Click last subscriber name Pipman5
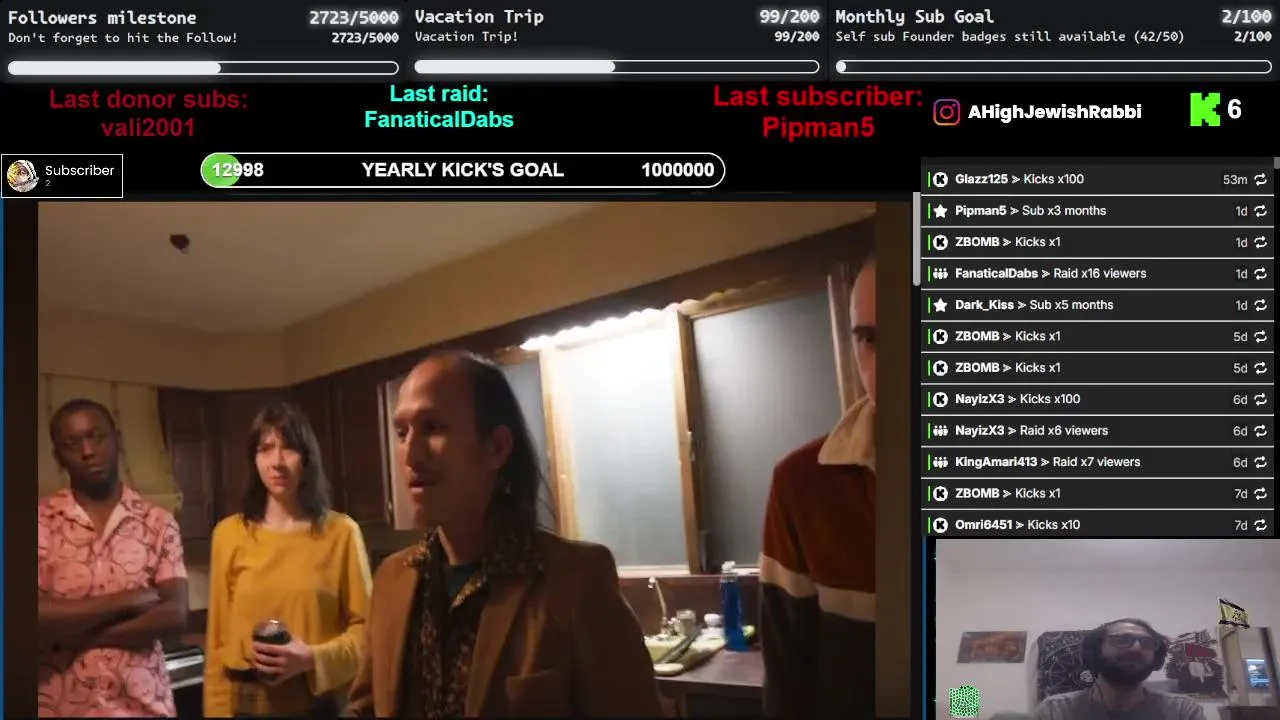The image size is (1280, 720). pos(818,128)
